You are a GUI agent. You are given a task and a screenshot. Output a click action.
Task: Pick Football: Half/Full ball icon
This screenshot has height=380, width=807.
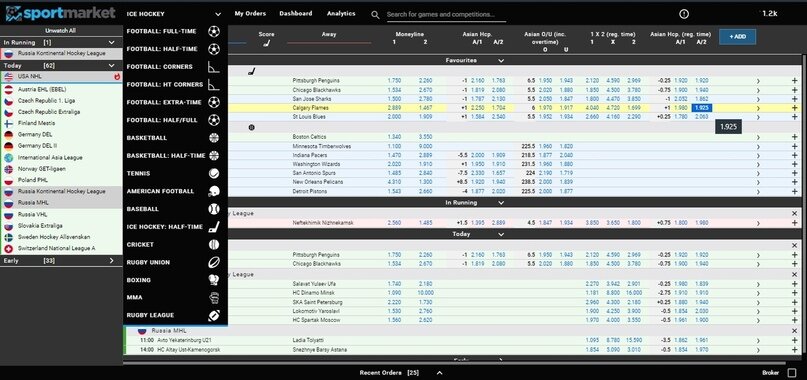(214, 120)
